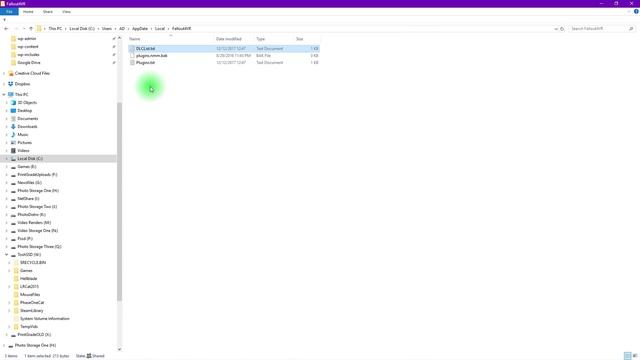Screen dimensions: 640x360
Task: Expand the PrintGradeUploads (F:) drive
Action: (x=7, y=175)
